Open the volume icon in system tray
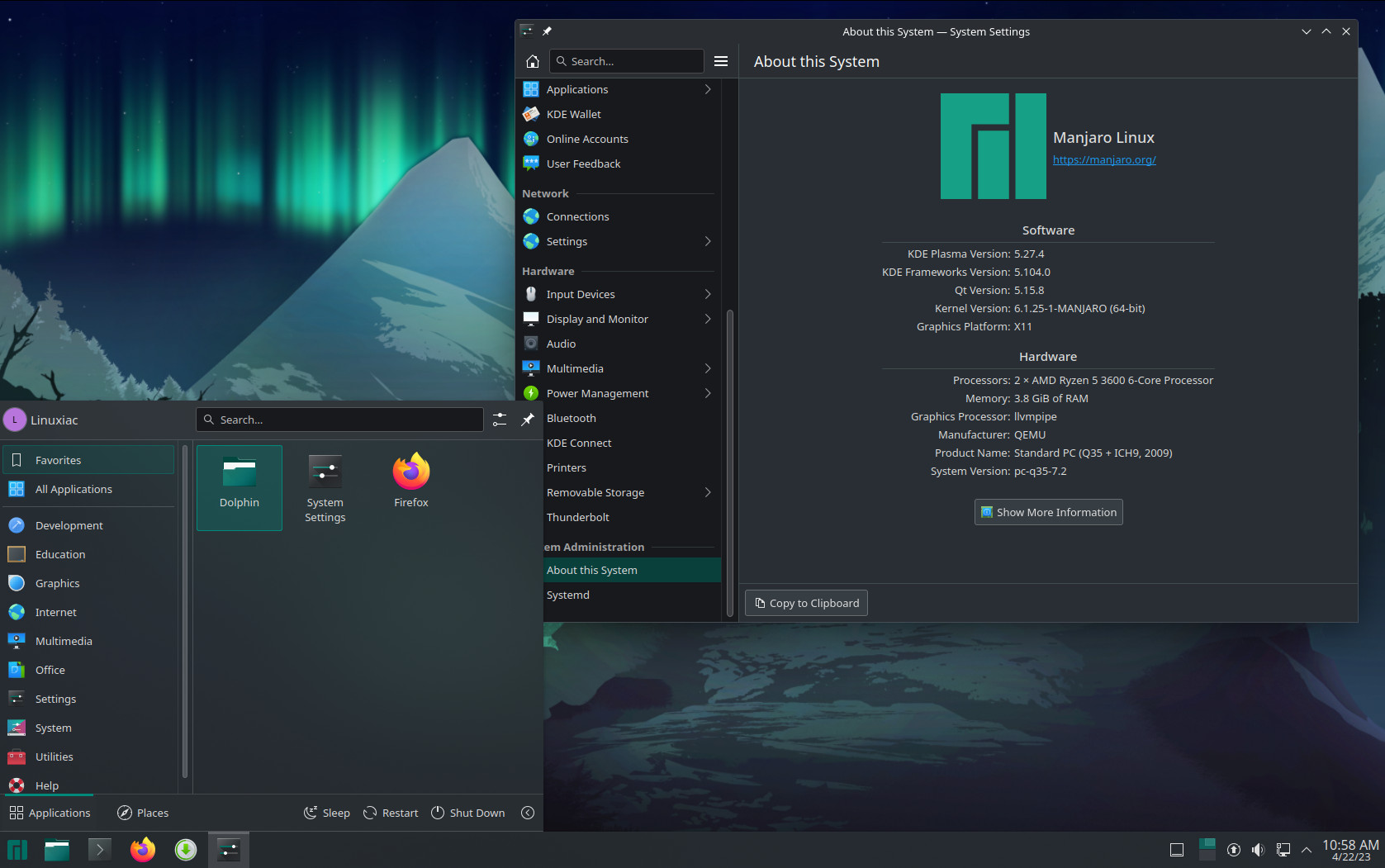The image size is (1385, 868). pos(1258,849)
